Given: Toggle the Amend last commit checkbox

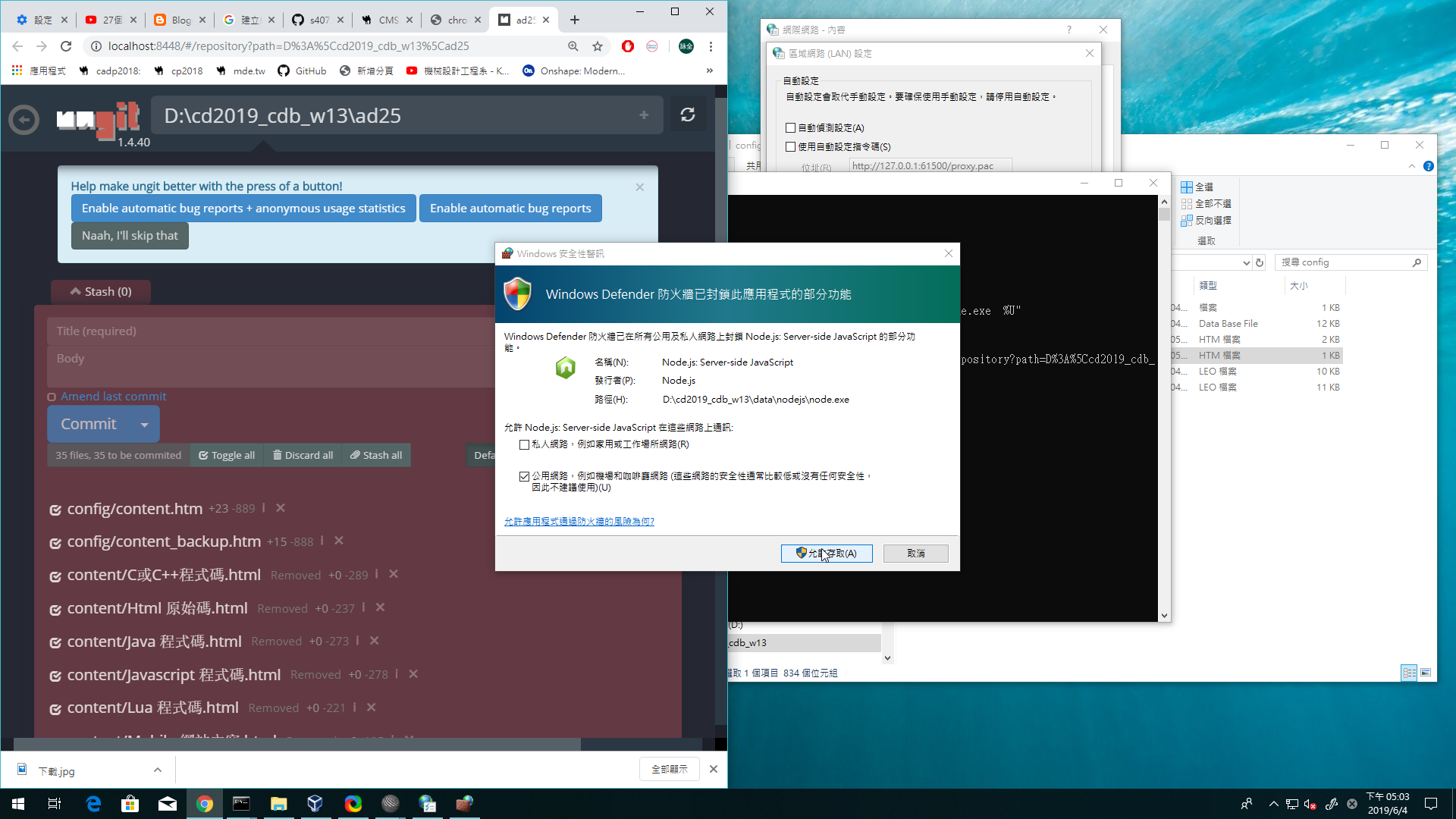Looking at the screenshot, I should coord(52,397).
